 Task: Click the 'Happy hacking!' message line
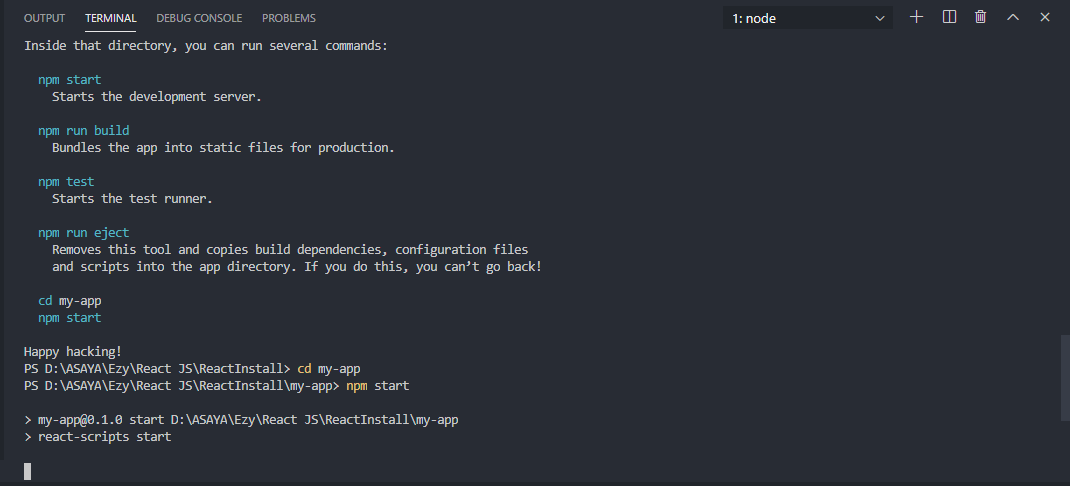coord(73,352)
